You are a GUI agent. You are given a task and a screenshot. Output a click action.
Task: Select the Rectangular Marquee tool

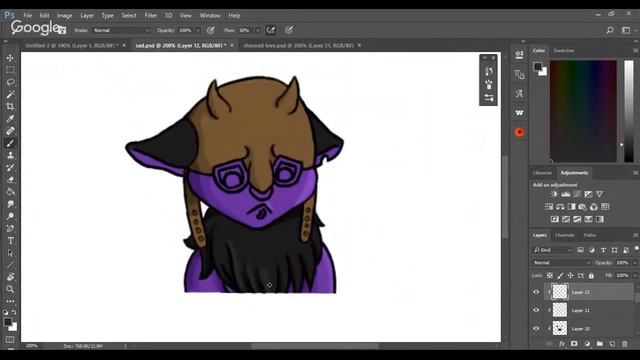(x=10, y=70)
